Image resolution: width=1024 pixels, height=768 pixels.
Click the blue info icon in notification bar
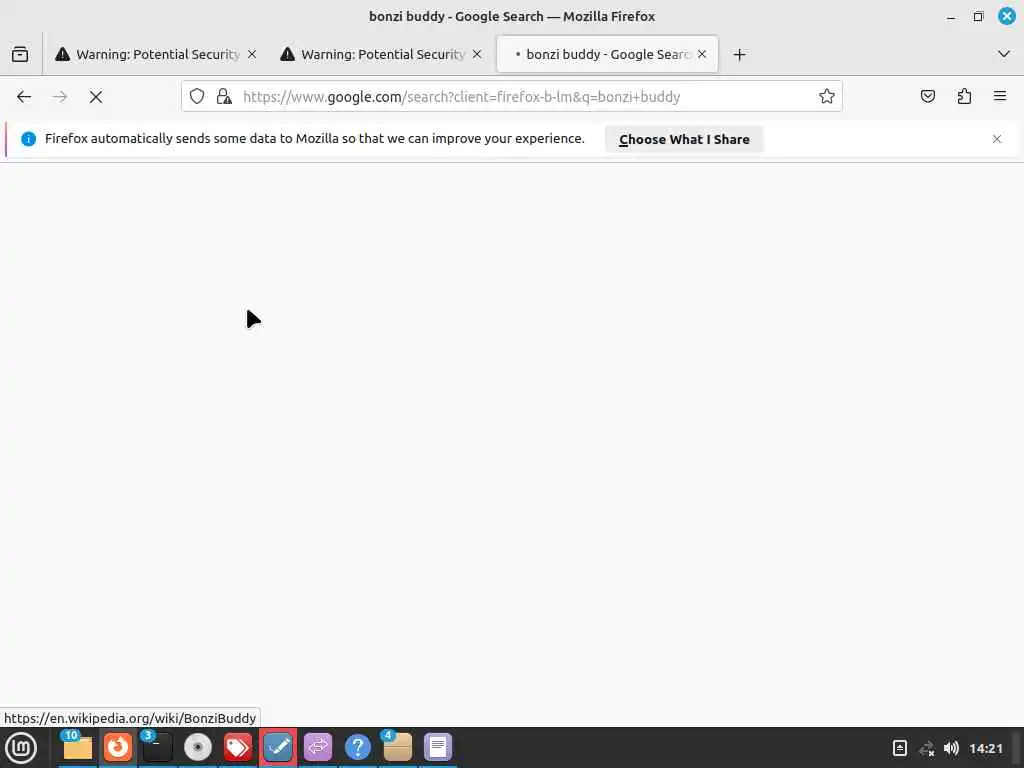(x=28, y=139)
